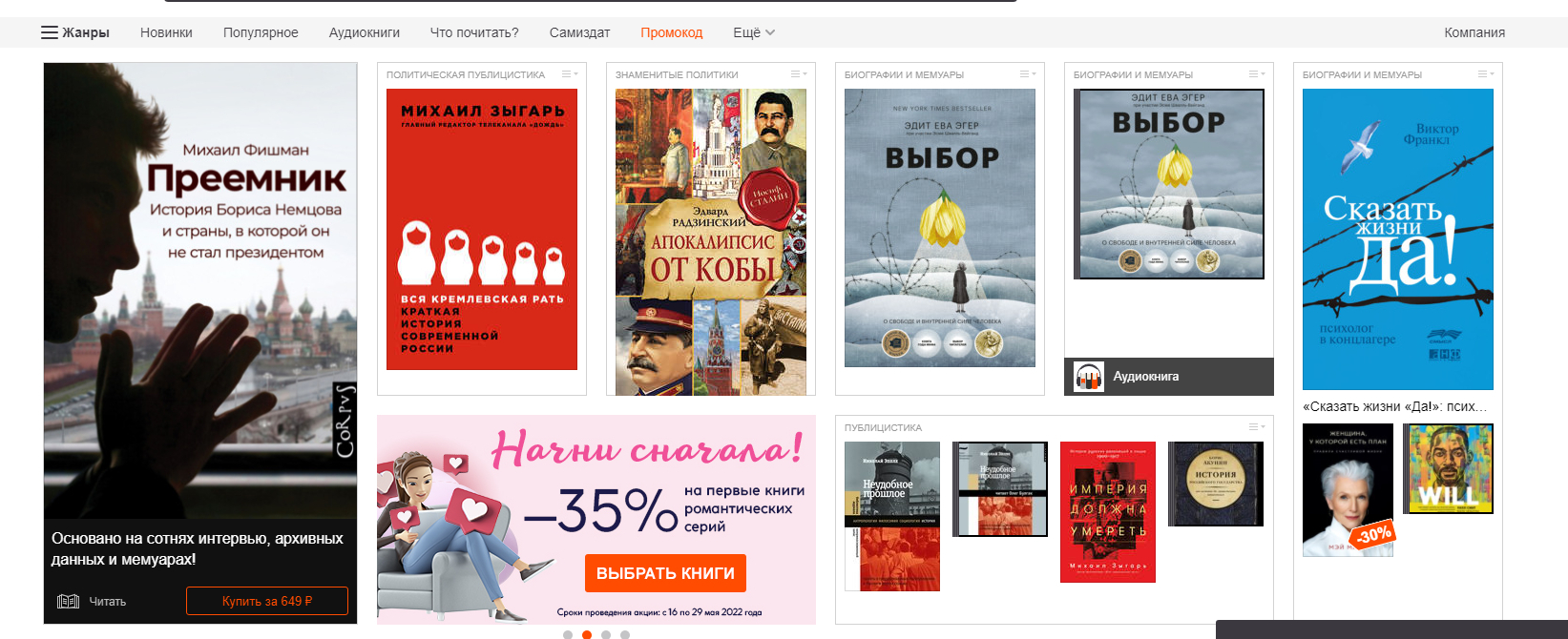Expand options on first Выбор book card
This screenshot has width=1568, height=639.
click(1028, 74)
